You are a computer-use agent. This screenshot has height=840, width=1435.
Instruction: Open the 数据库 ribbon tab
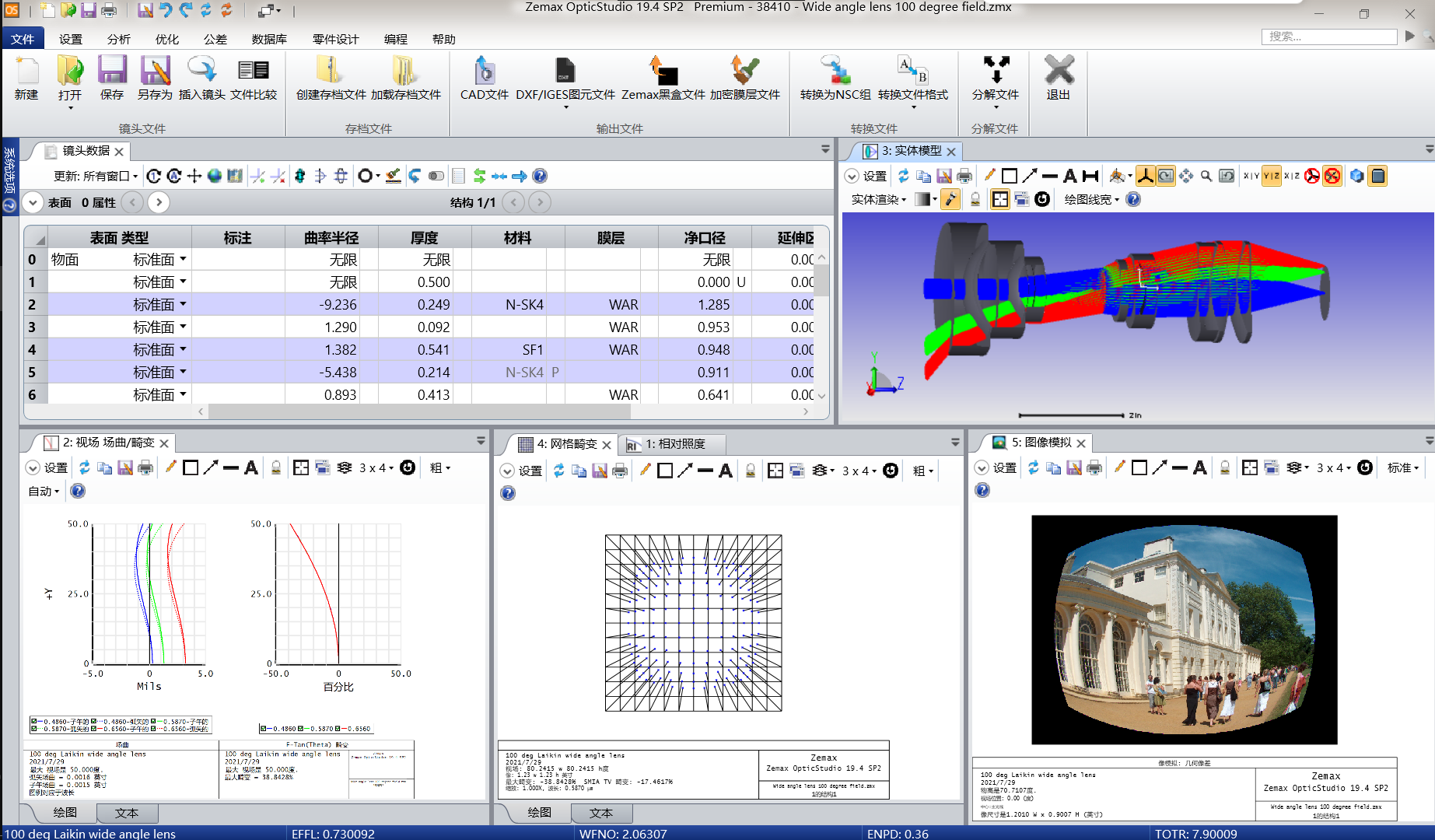tap(269, 39)
